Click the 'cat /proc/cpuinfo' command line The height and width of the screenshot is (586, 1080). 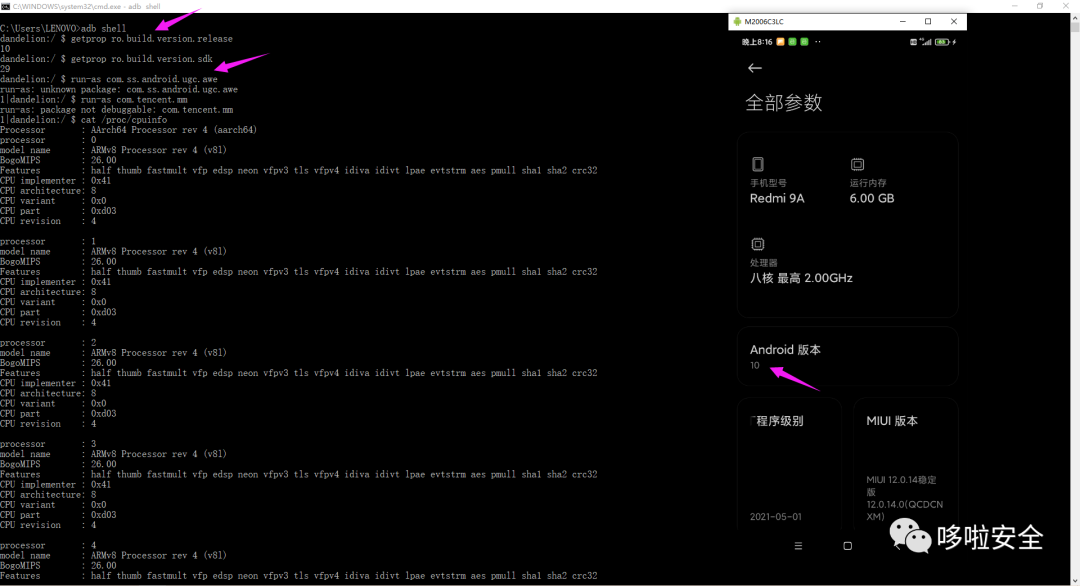83,120
